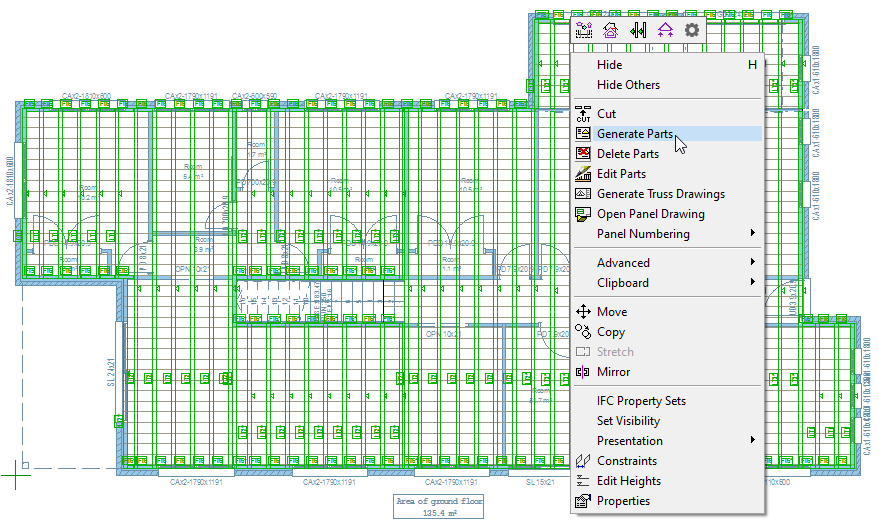Choose Hide Others in context menu

tap(628, 85)
